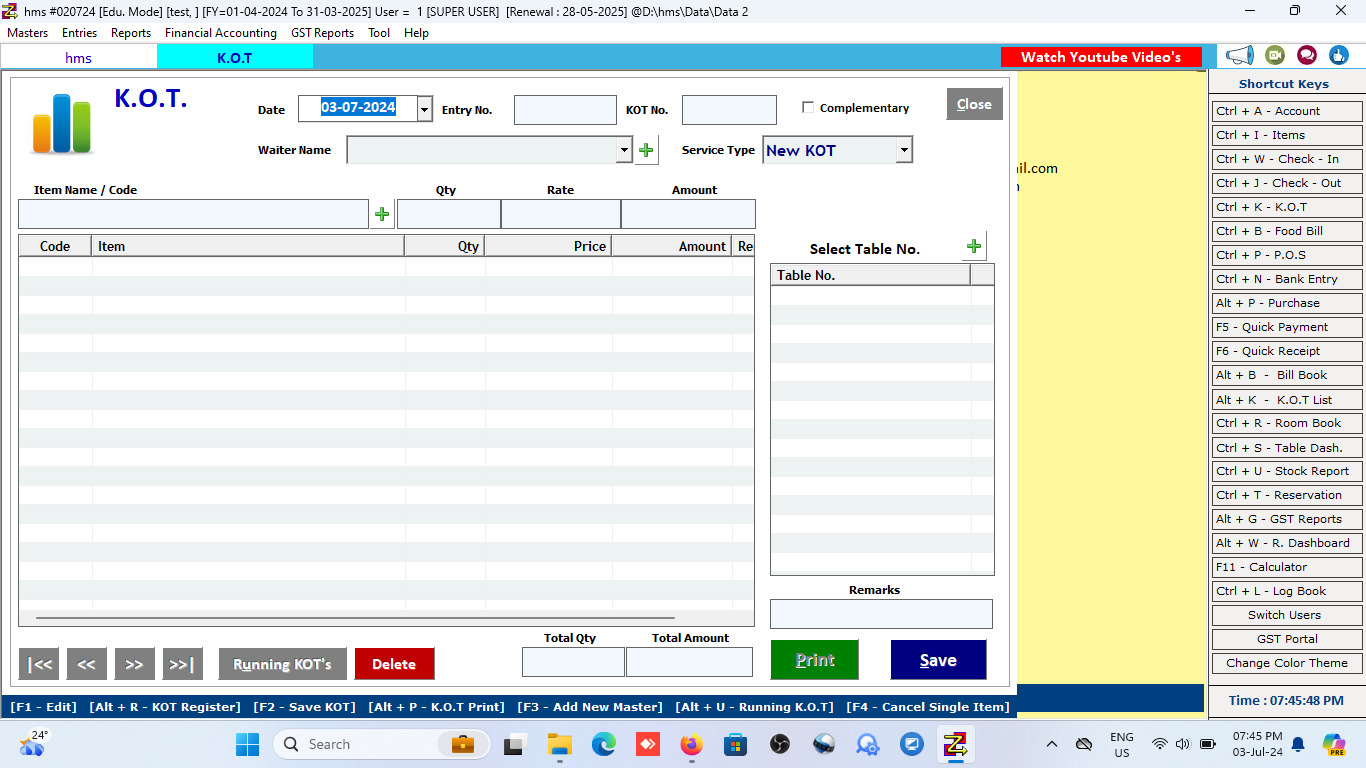Screen dimensions: 1366x768
Task: Click Change Color Theme shortcut
Action: coord(1286,663)
